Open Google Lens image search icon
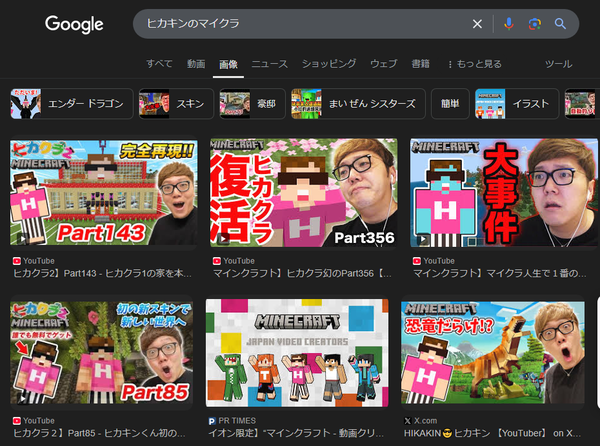Viewport: 600px width, 446px height. 535,24
